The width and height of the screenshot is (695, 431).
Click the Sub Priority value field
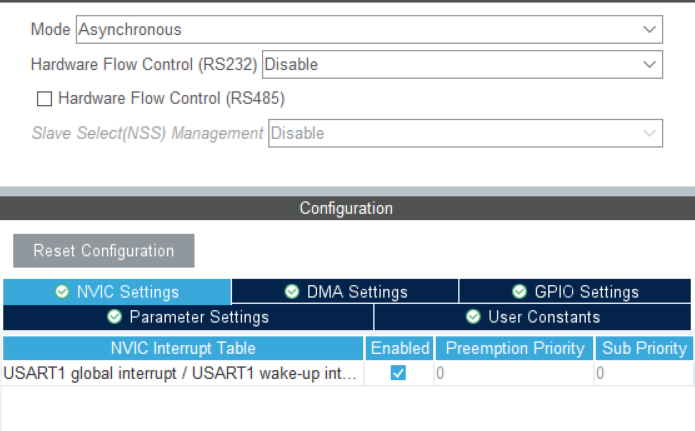[x=643, y=373]
